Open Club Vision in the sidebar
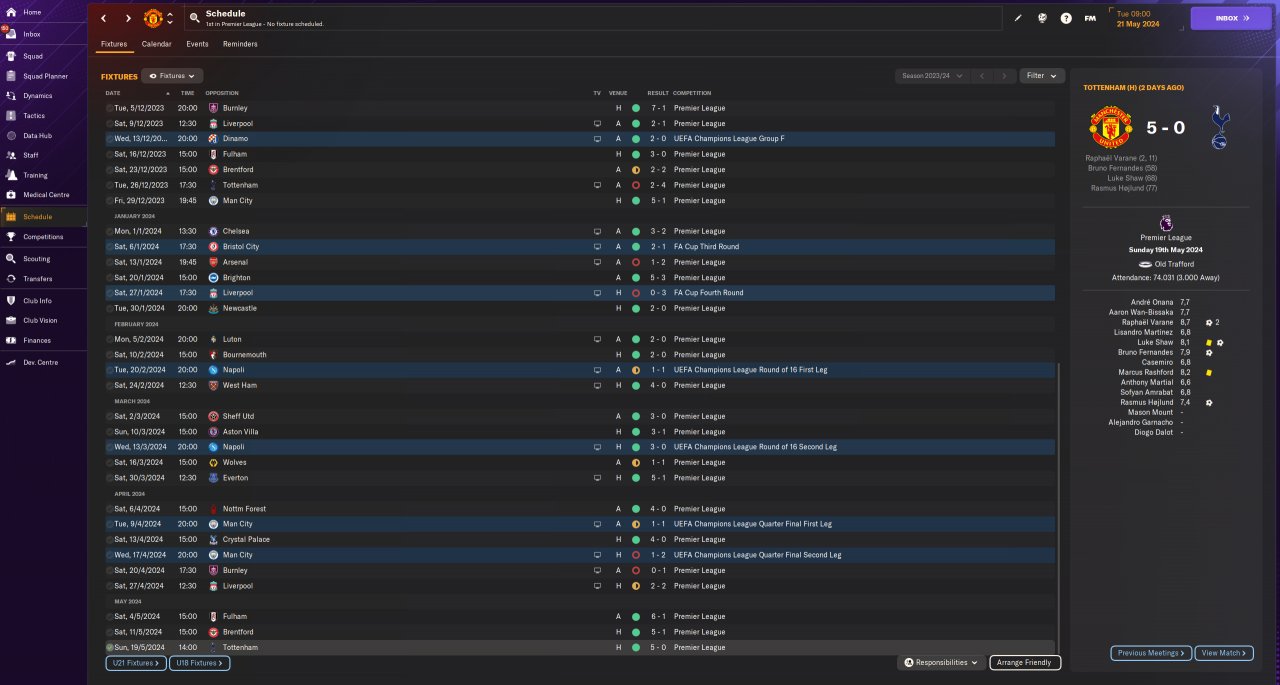 tap(41, 320)
